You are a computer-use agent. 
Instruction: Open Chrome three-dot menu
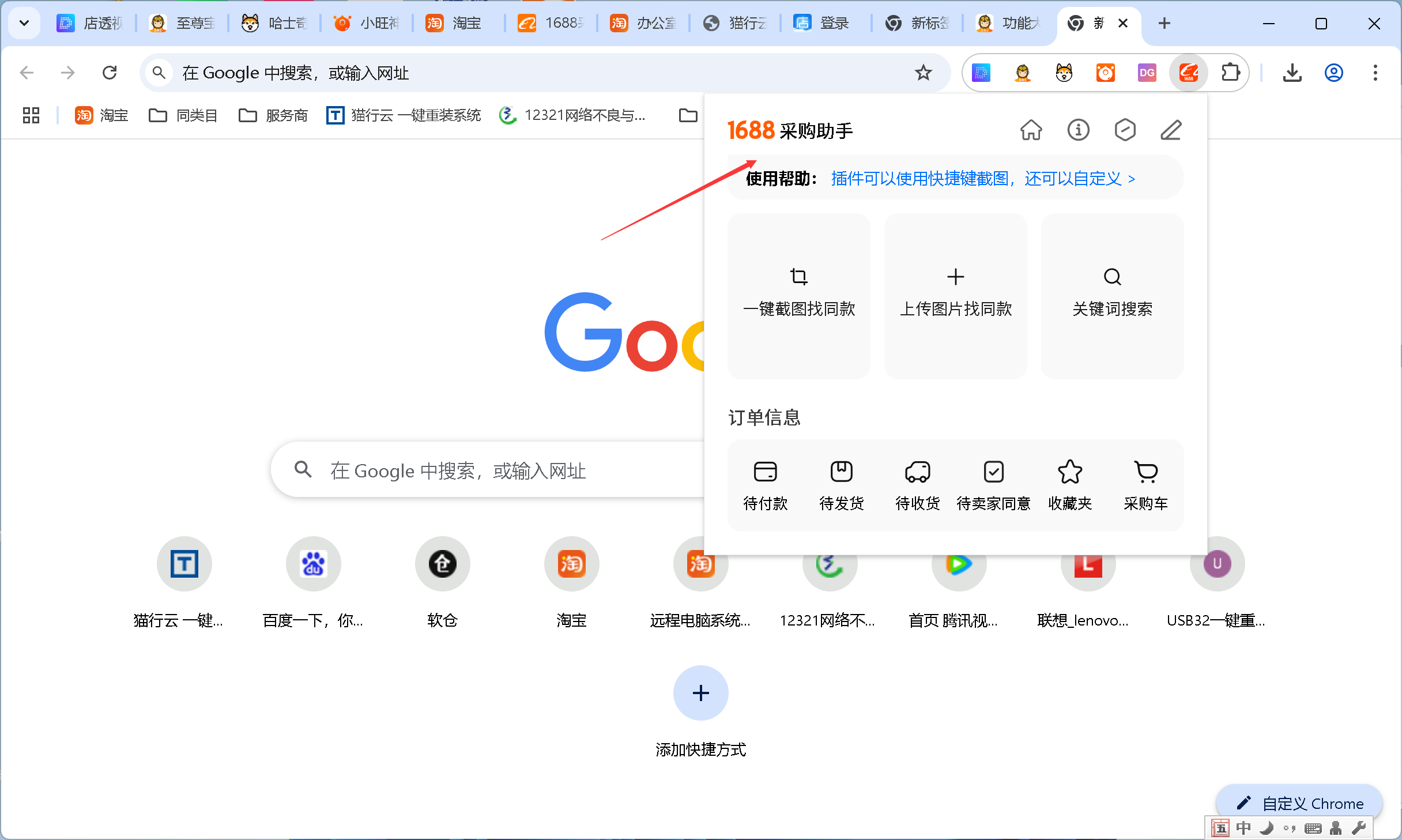pos(1375,73)
